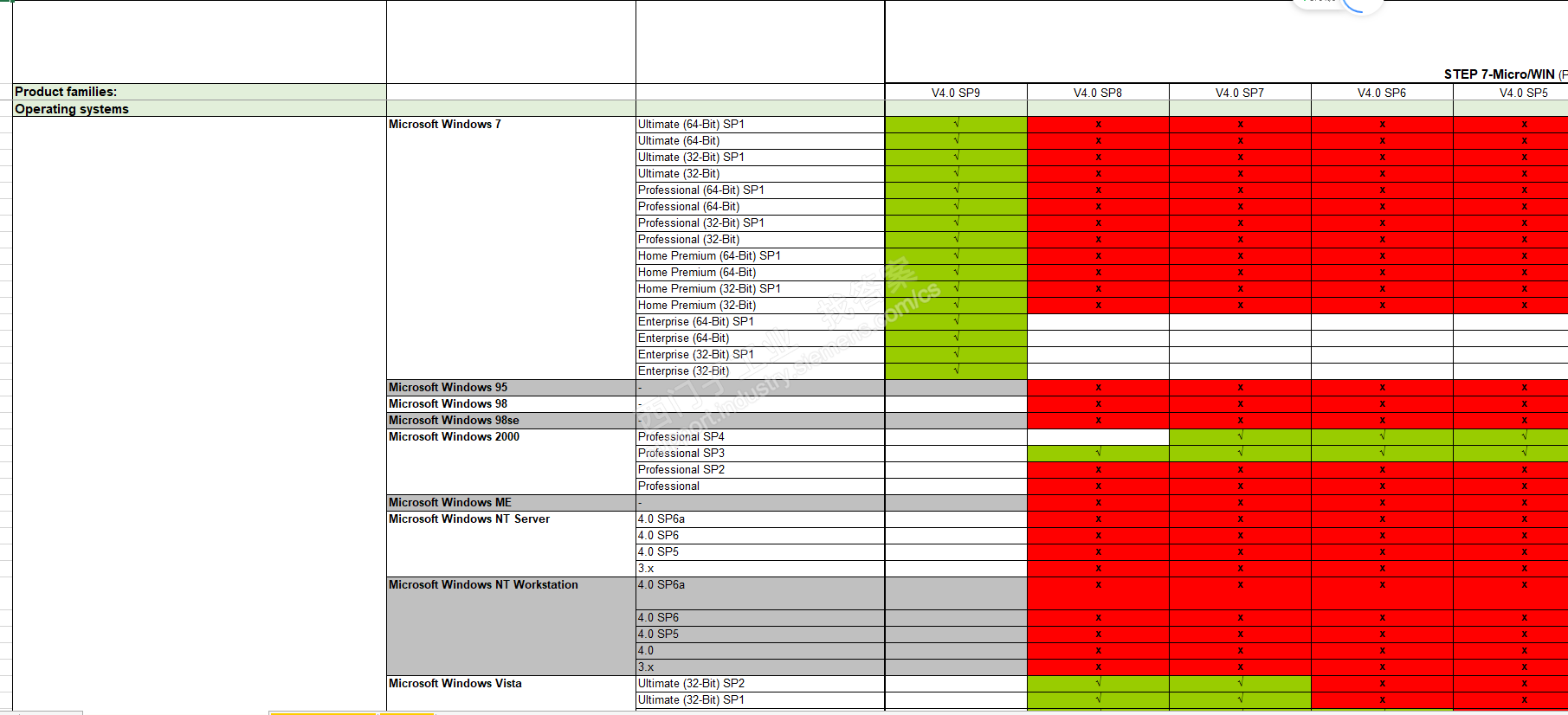
Task: Select V4.0 SP9 checkmark in Enterprise (32-Bit) row
Action: tap(957, 370)
